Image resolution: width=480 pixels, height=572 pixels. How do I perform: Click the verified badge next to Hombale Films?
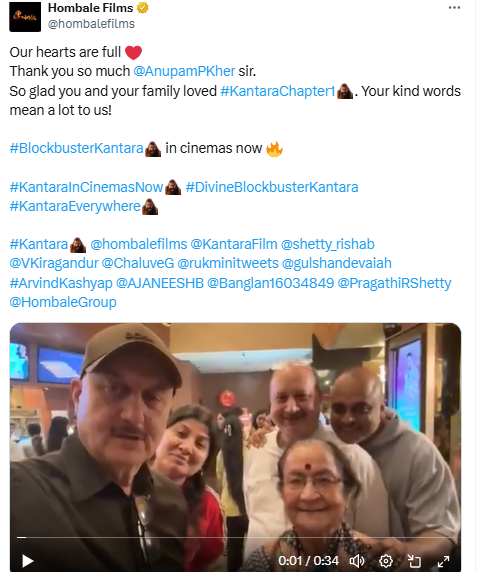coord(142,8)
